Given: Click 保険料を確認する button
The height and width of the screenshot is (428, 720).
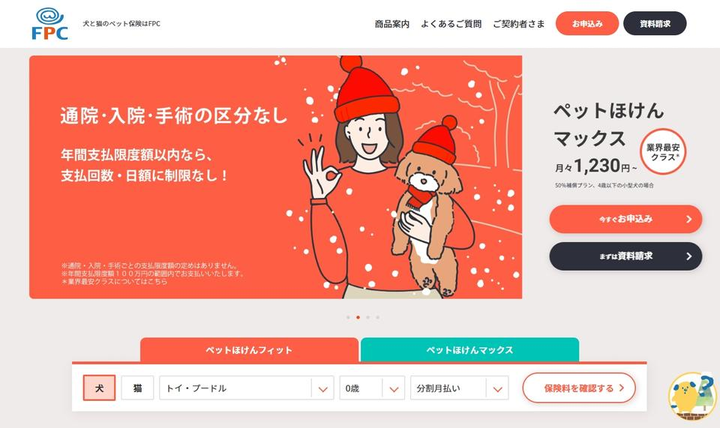Looking at the screenshot, I should [x=579, y=388].
